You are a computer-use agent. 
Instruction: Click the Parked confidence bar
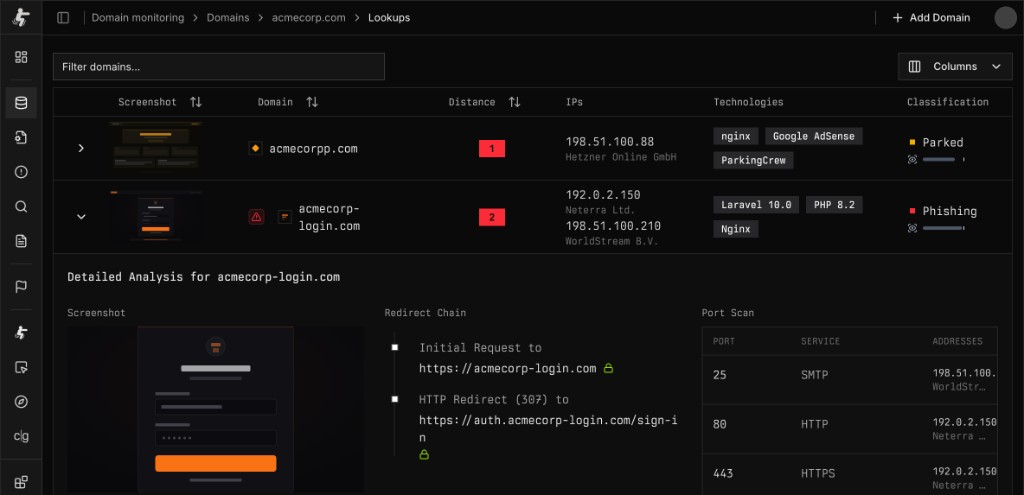point(944,159)
